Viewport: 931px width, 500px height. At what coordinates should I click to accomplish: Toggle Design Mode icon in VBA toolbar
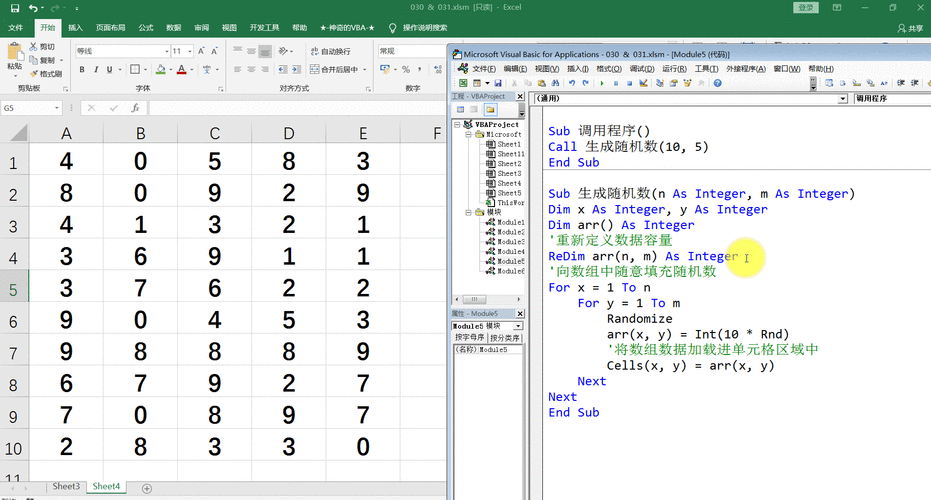643,83
